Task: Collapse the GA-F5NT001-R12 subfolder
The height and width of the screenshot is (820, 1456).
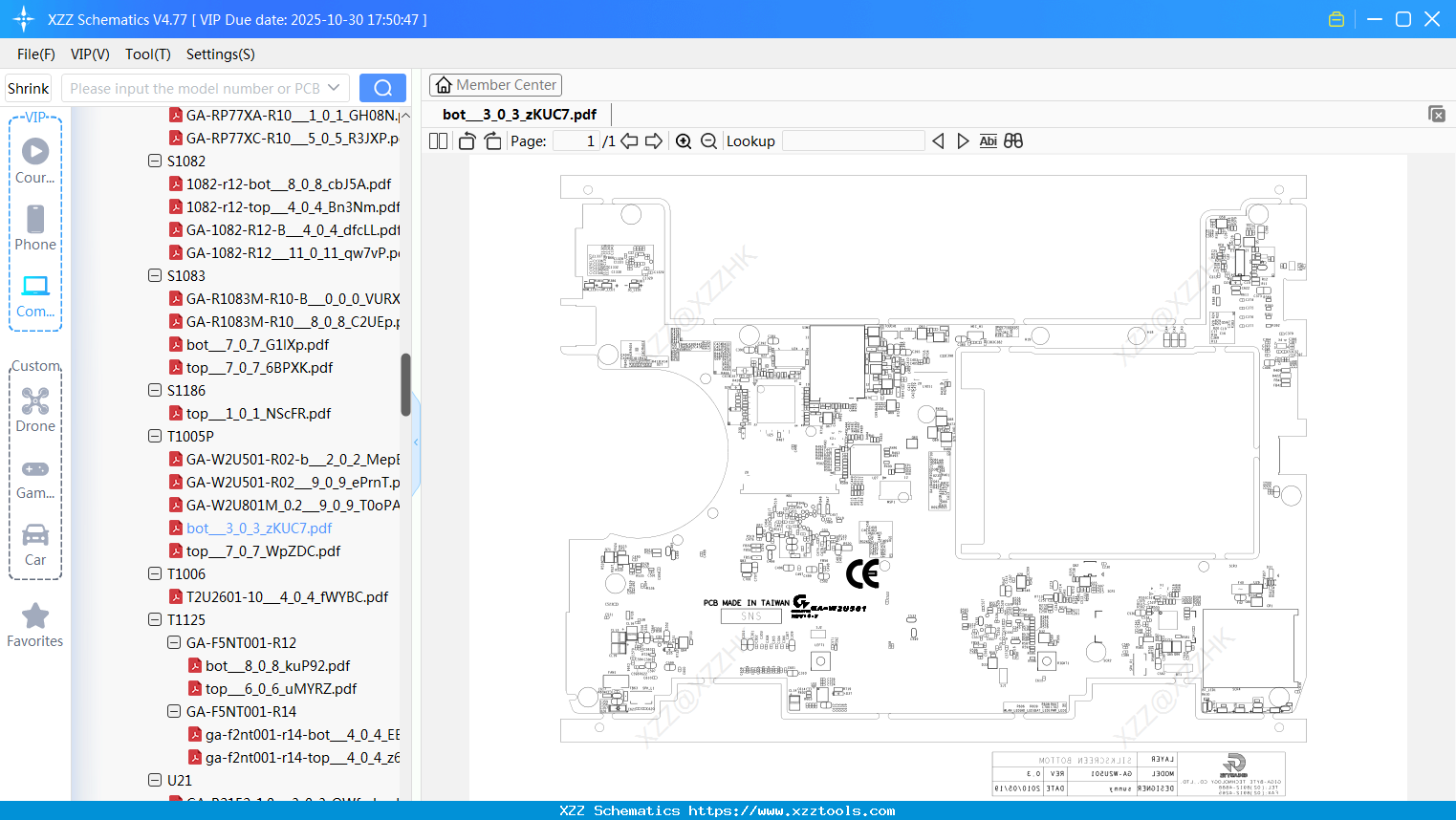Action: coord(174,642)
